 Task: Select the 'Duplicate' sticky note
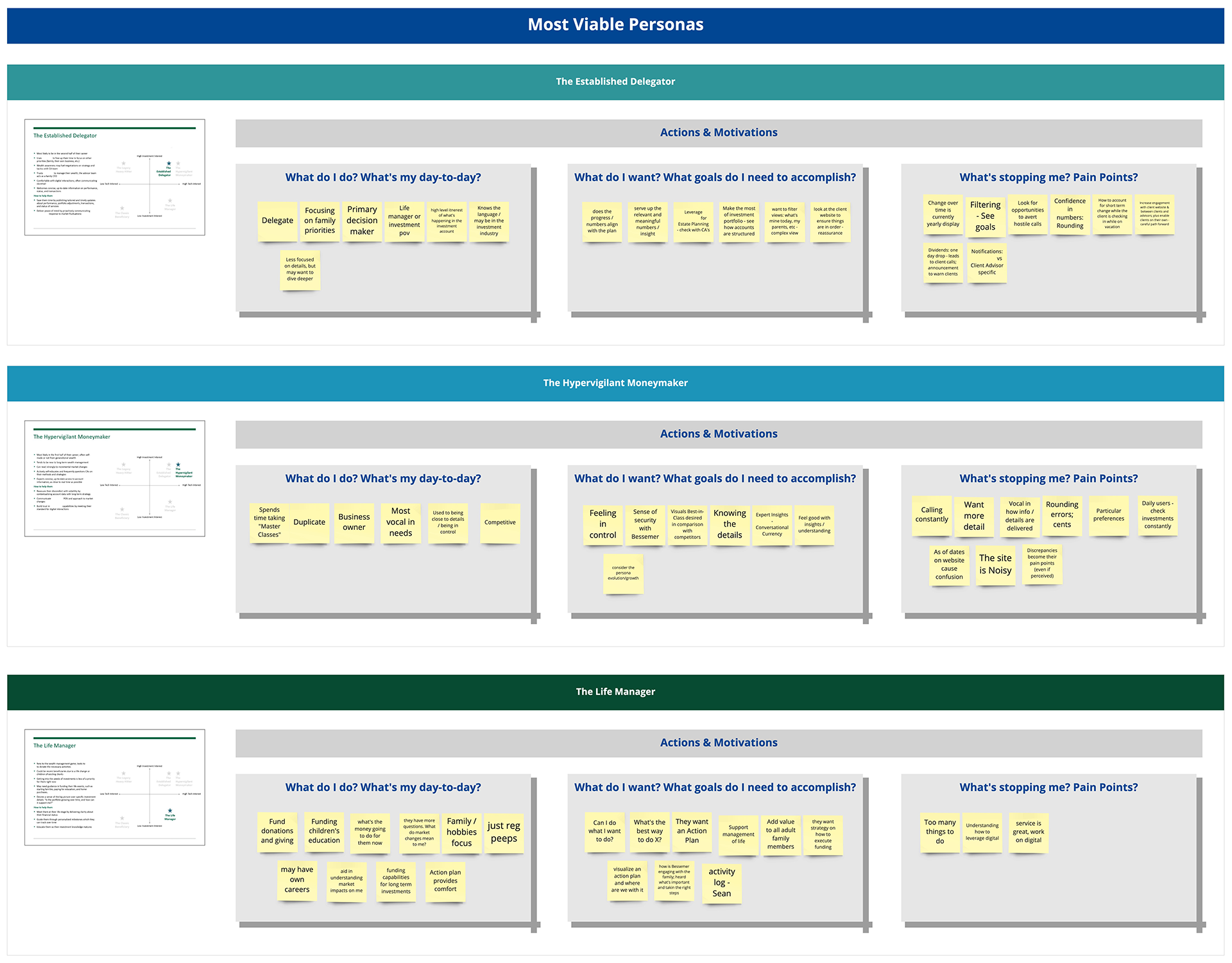(x=309, y=523)
